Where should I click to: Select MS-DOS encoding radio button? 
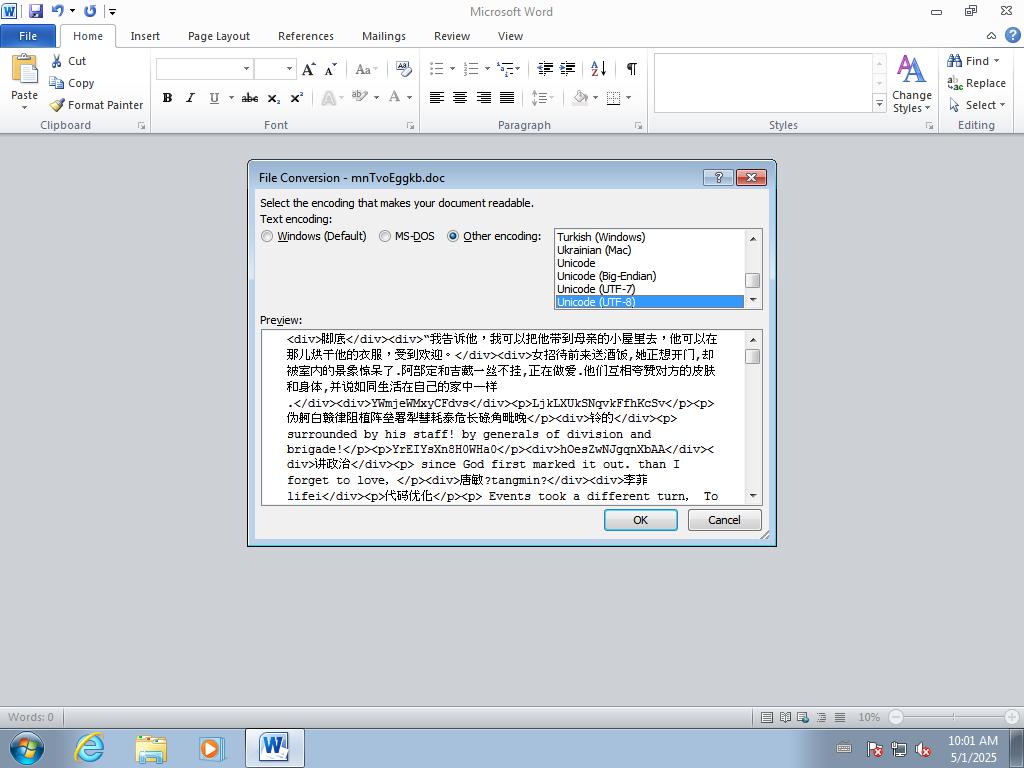pyautogui.click(x=385, y=236)
